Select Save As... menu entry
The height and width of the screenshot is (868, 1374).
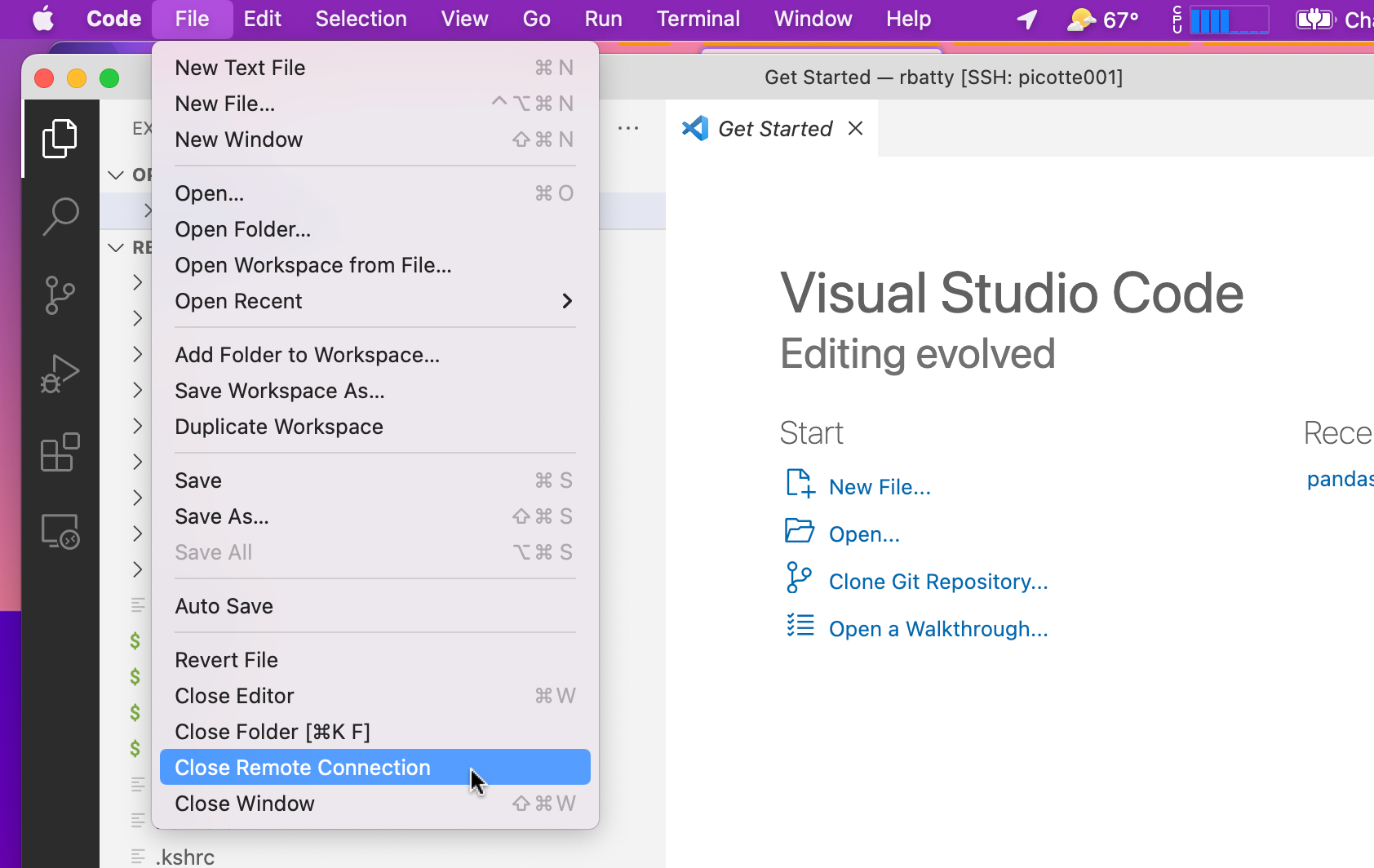(375, 516)
